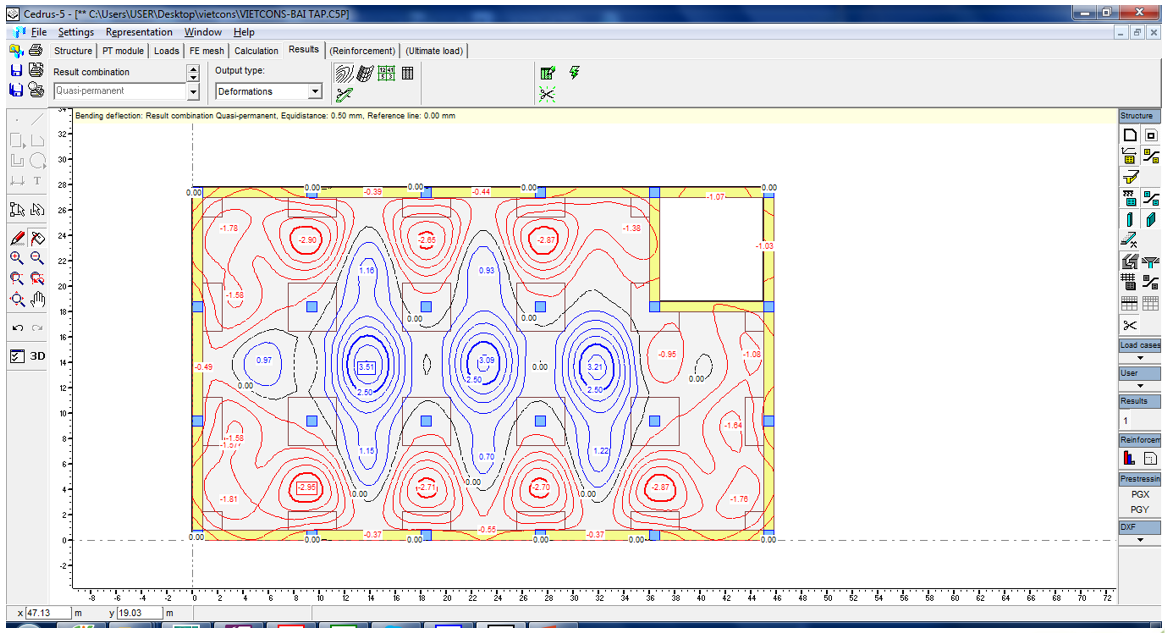Click the selection pointer tool icon
The width and height of the screenshot is (1165, 633).
click(x=17, y=210)
